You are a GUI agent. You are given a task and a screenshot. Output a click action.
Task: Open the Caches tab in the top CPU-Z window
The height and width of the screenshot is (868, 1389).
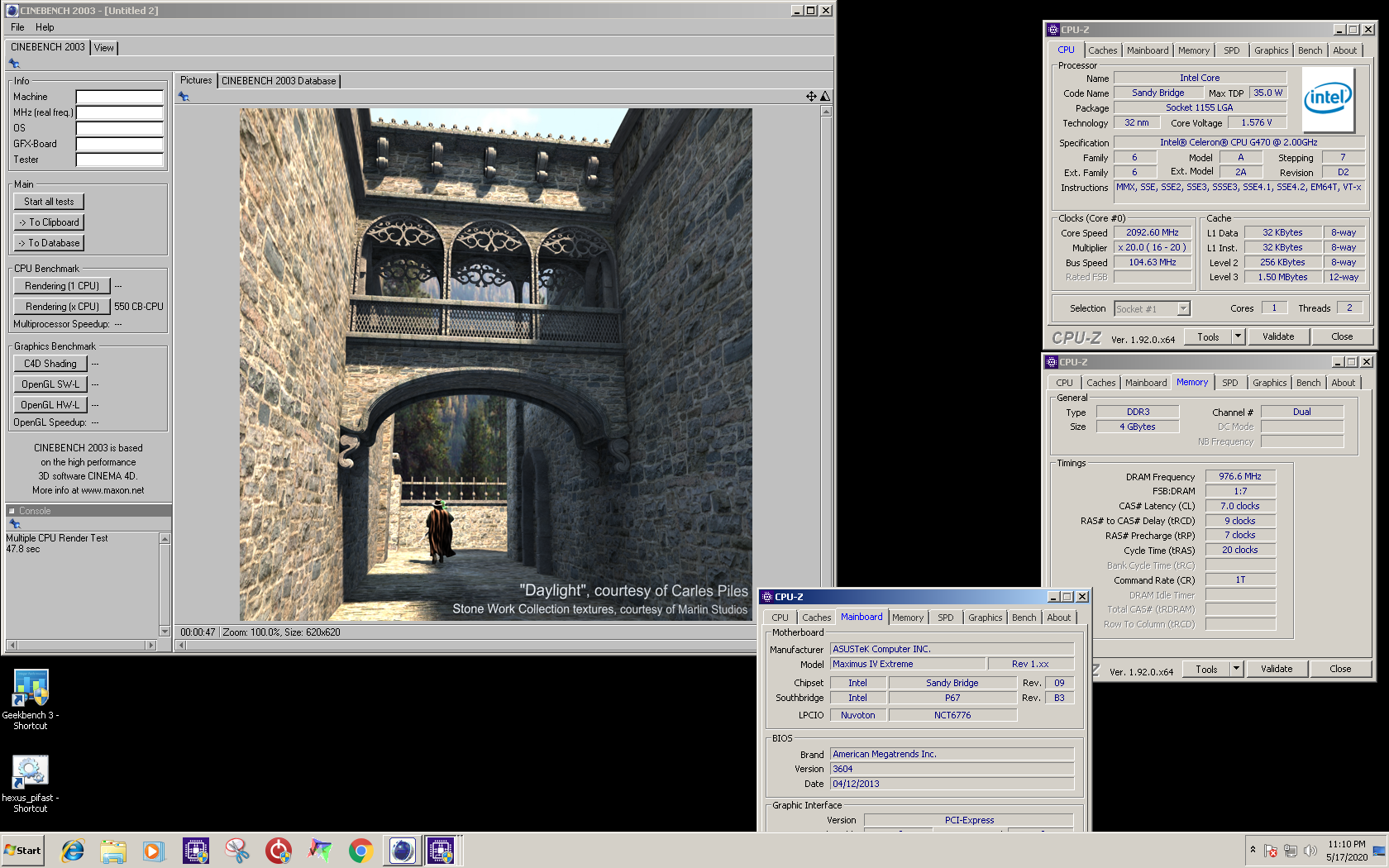click(x=1102, y=50)
